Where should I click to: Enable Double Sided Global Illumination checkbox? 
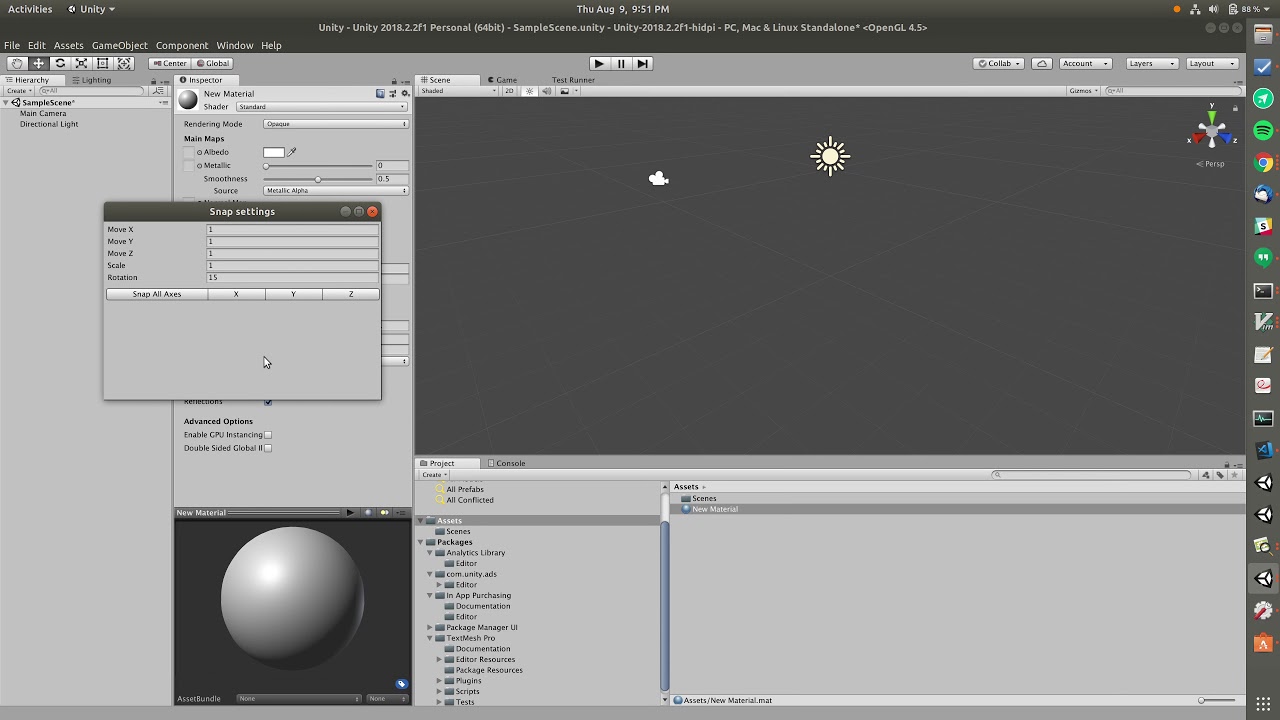click(x=268, y=448)
